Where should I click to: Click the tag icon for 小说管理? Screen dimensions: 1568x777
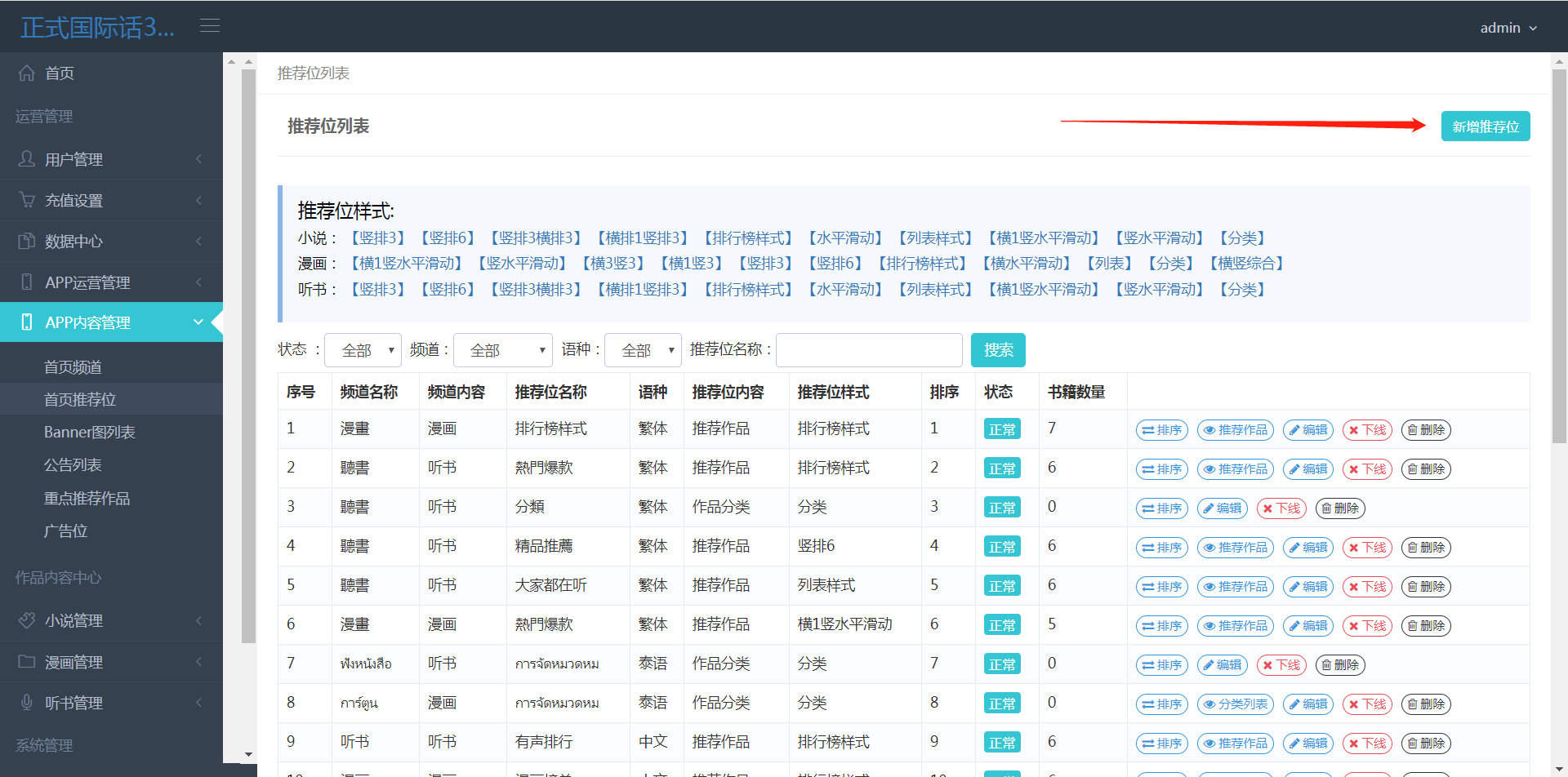27,620
